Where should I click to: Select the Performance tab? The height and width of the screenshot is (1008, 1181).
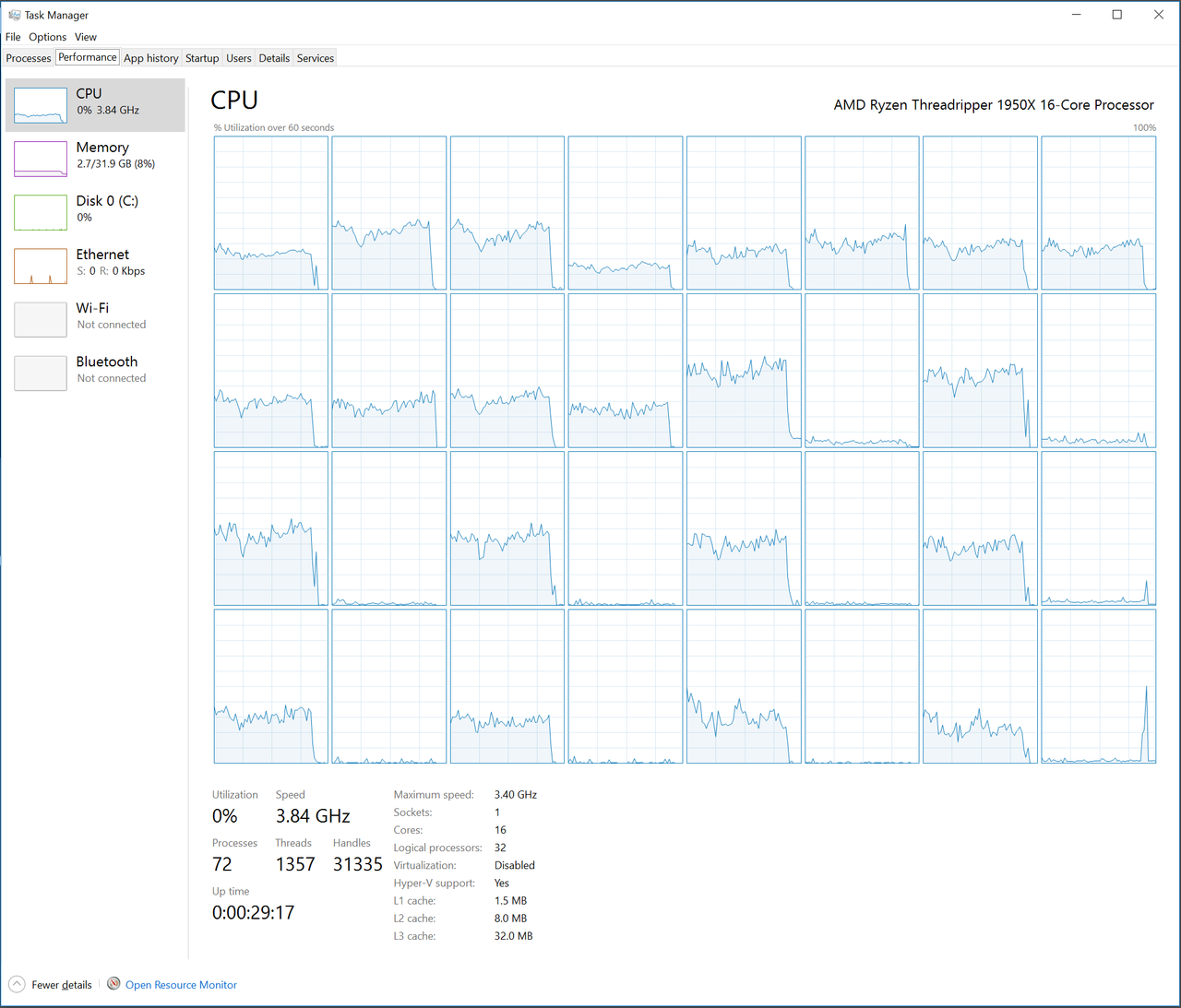(88, 57)
